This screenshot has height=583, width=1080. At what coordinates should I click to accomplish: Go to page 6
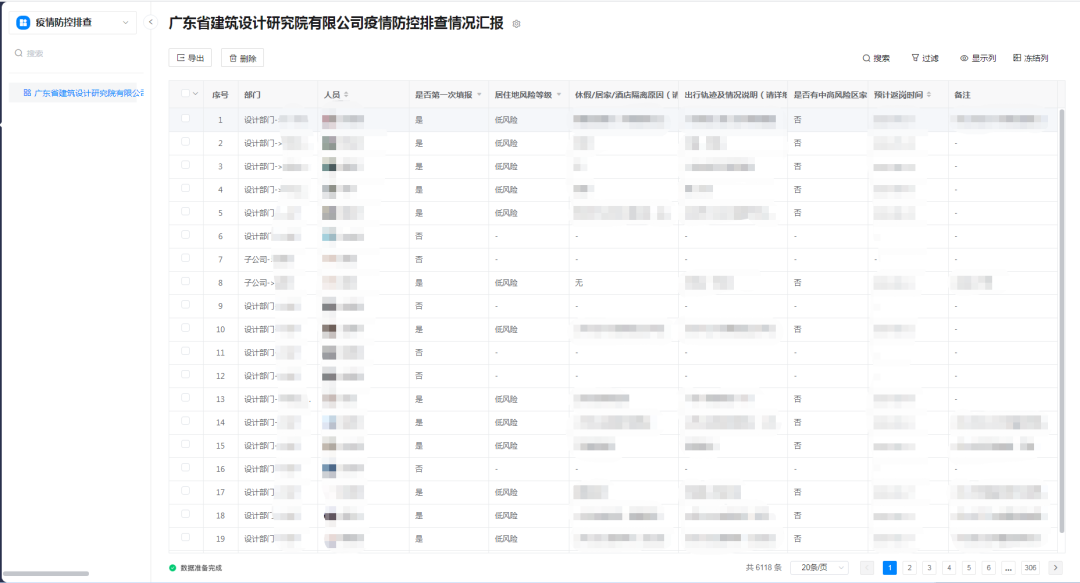pos(988,568)
